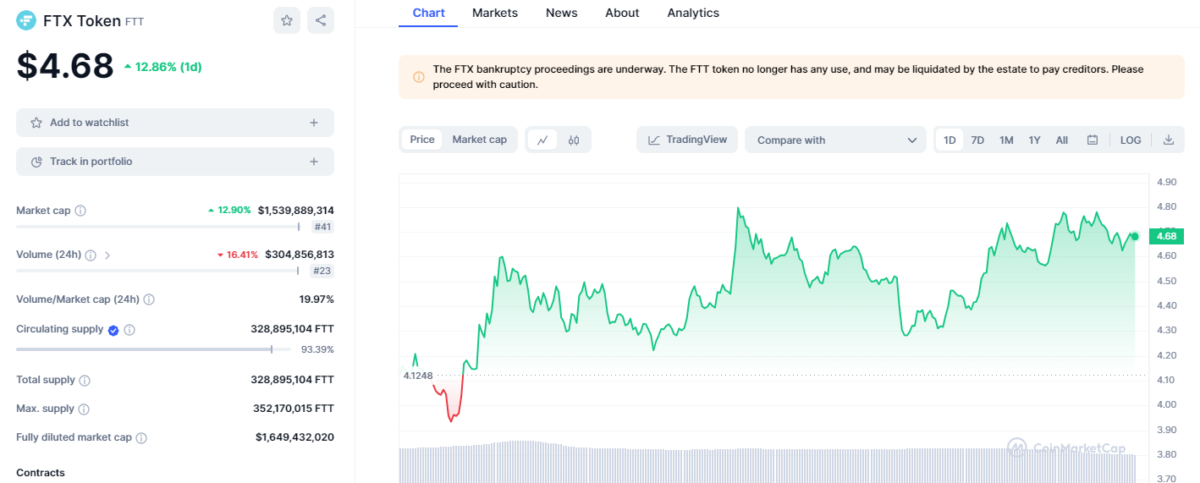Click the 4.1248 opening price label
The width and height of the screenshot is (1200, 483).
click(418, 376)
